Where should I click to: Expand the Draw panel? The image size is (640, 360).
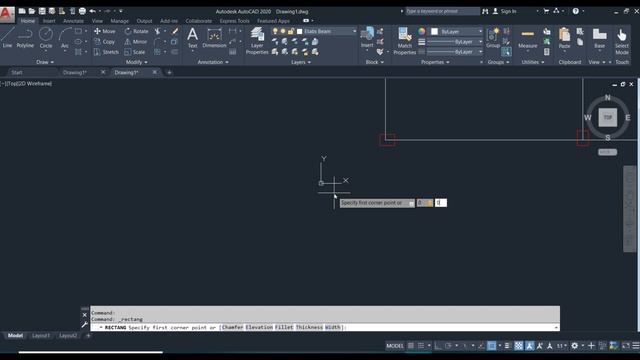pyautogui.click(x=45, y=62)
